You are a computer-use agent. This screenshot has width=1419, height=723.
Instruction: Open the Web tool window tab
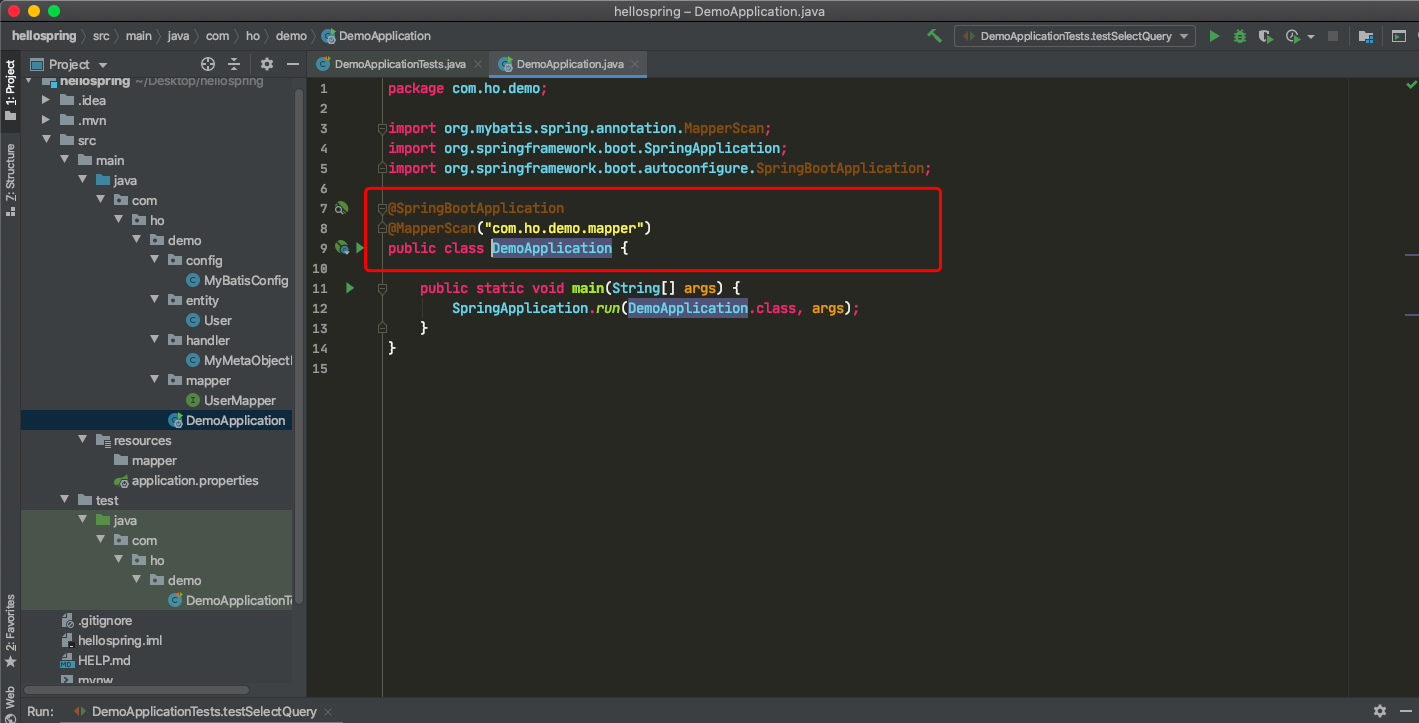pyautogui.click(x=10, y=703)
